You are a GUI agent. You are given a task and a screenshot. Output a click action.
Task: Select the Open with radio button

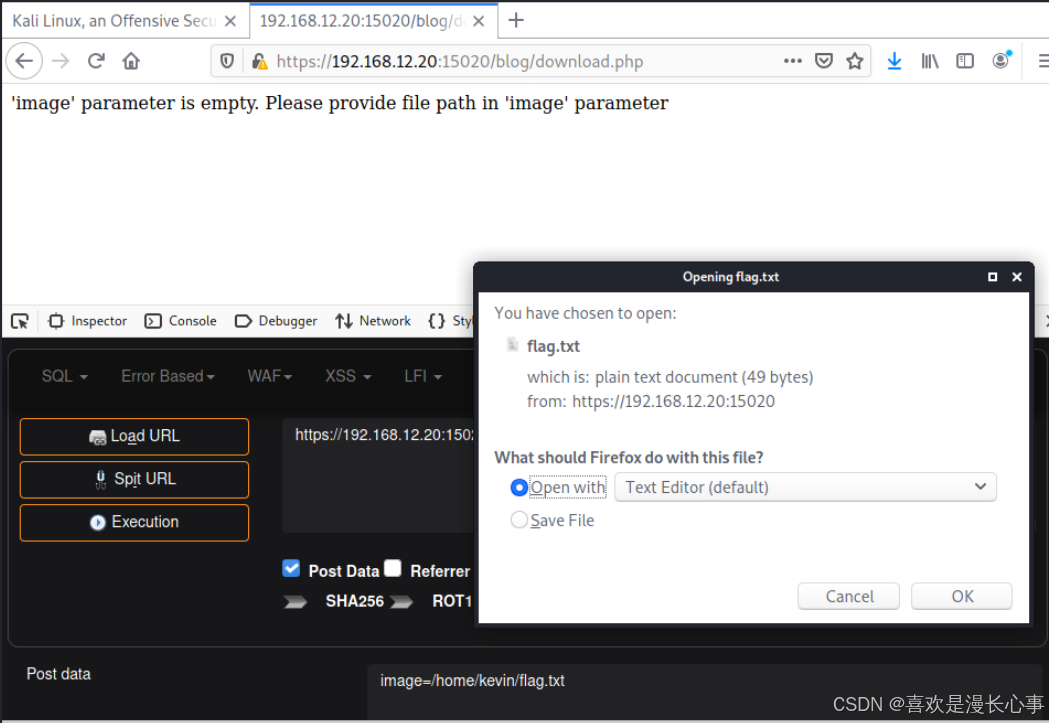click(518, 488)
